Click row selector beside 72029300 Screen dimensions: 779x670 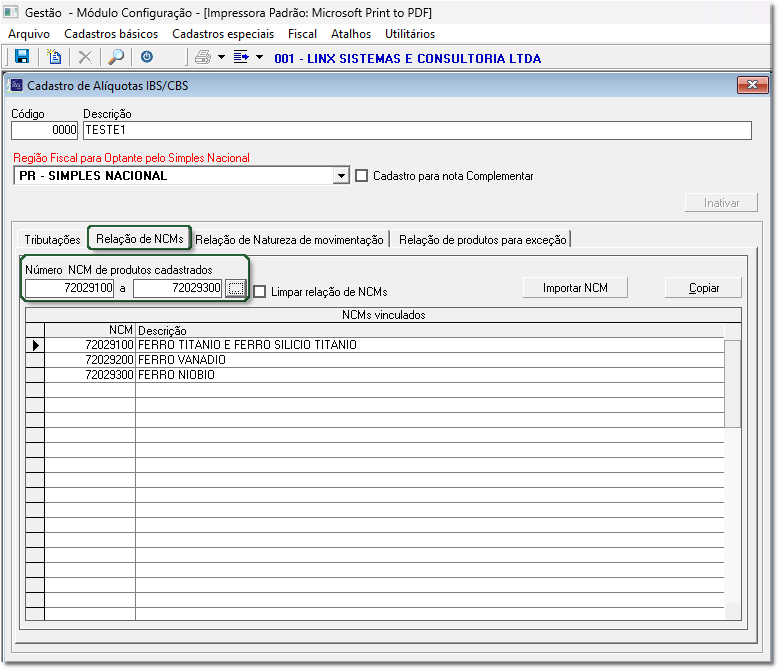(x=35, y=375)
